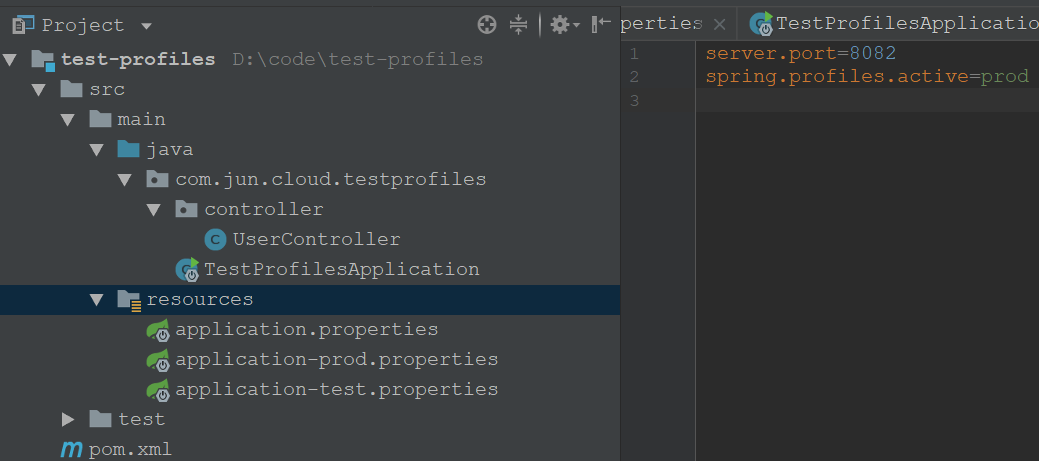This screenshot has width=1039, height=461.
Task: Close the properties editor tab
Action: 719,25
